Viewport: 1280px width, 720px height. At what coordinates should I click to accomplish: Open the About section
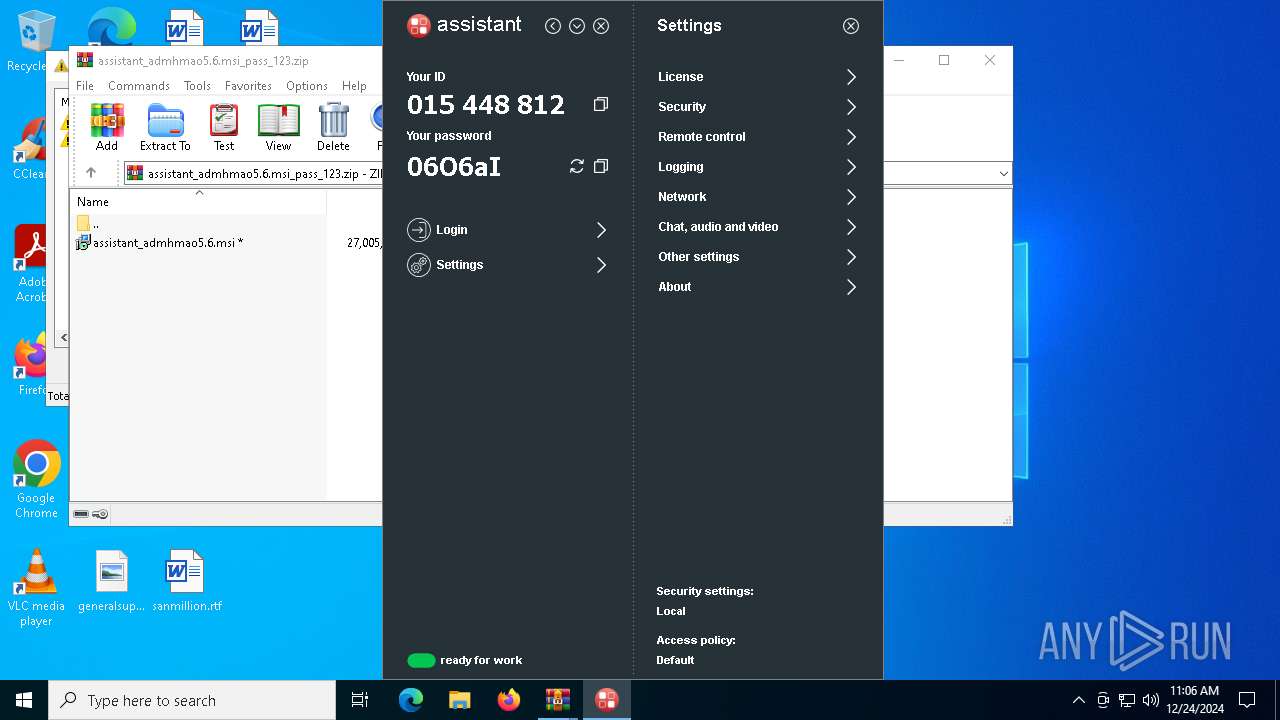coord(757,287)
